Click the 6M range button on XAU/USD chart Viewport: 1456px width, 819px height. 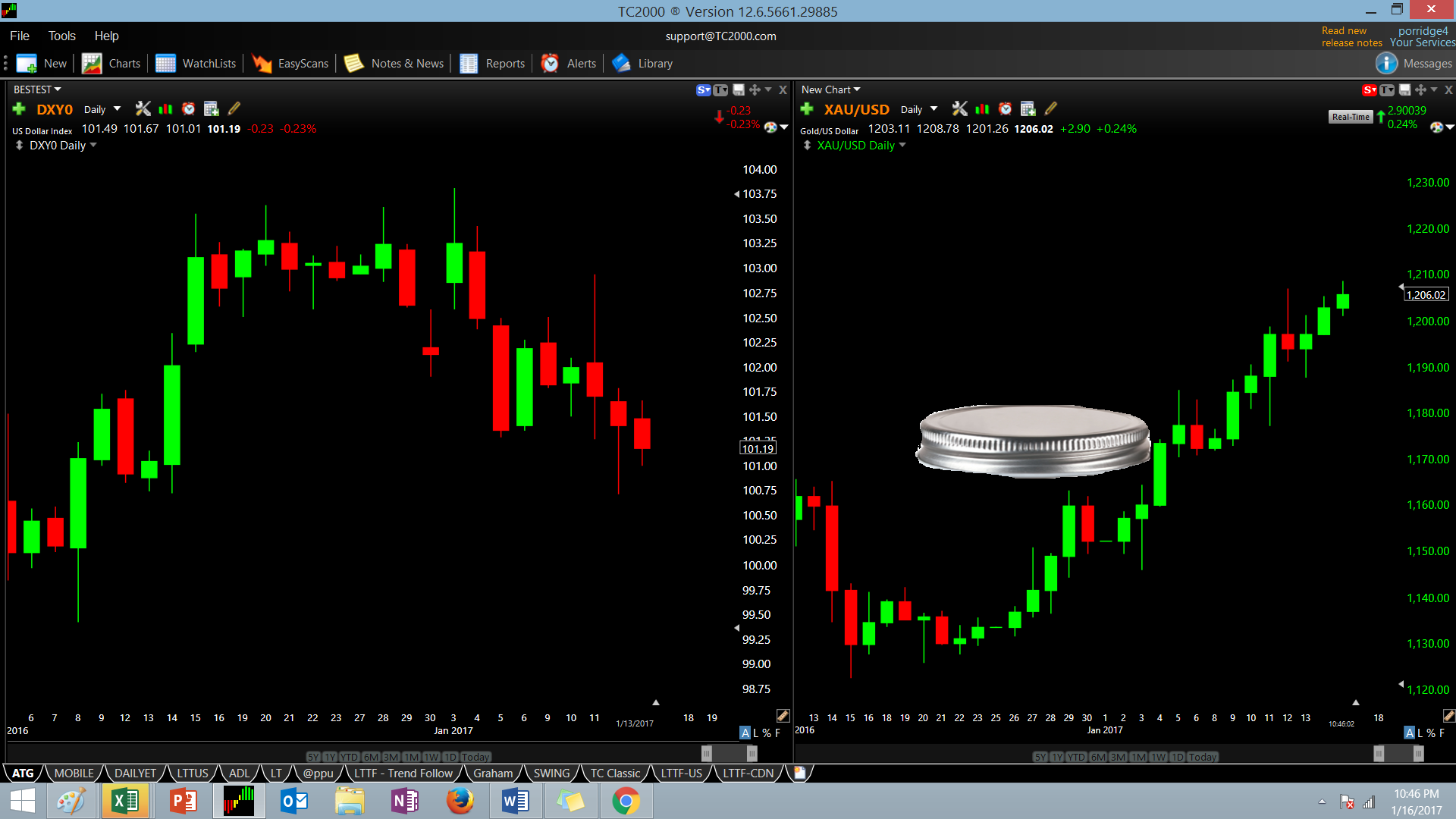pos(1098,757)
